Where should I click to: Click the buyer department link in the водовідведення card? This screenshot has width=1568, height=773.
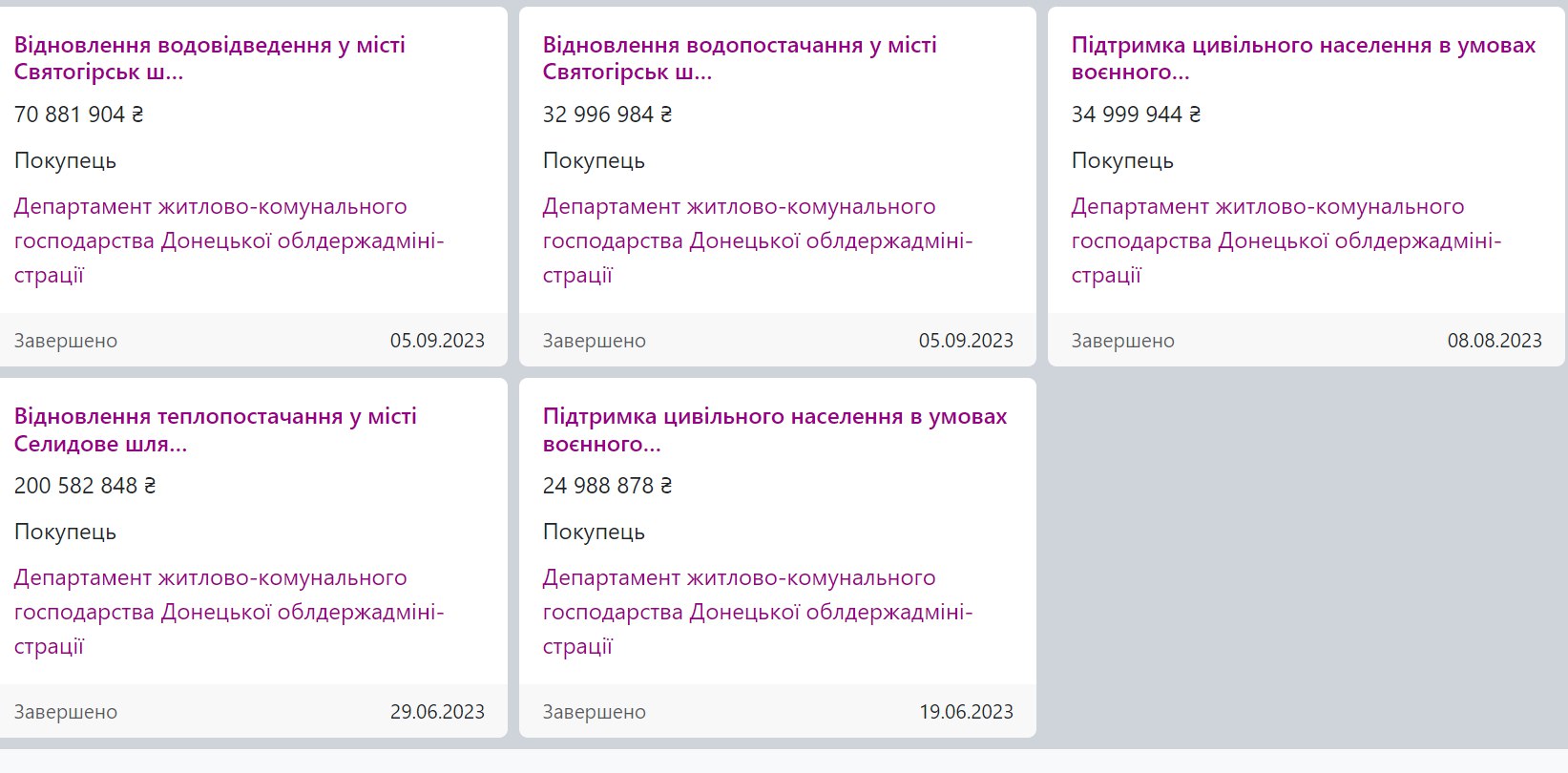pos(229,240)
